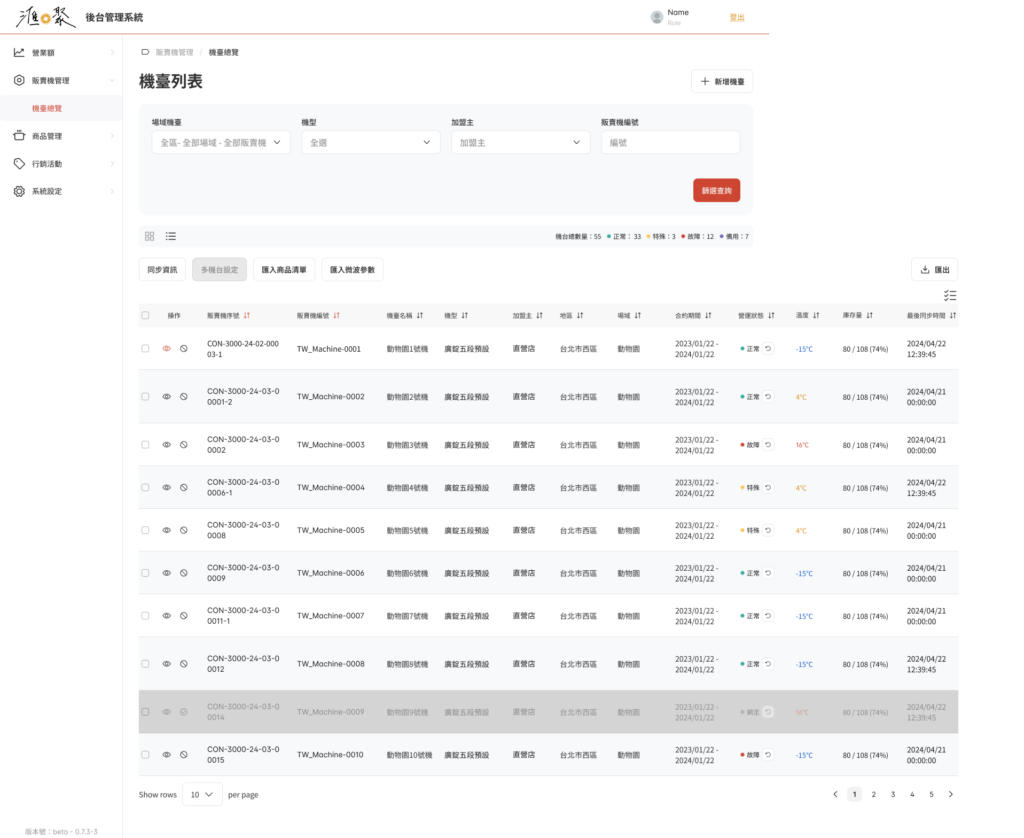Check the row checkbox for TW_Machine-0002
The height and width of the screenshot is (838, 1024).
(x=145, y=397)
